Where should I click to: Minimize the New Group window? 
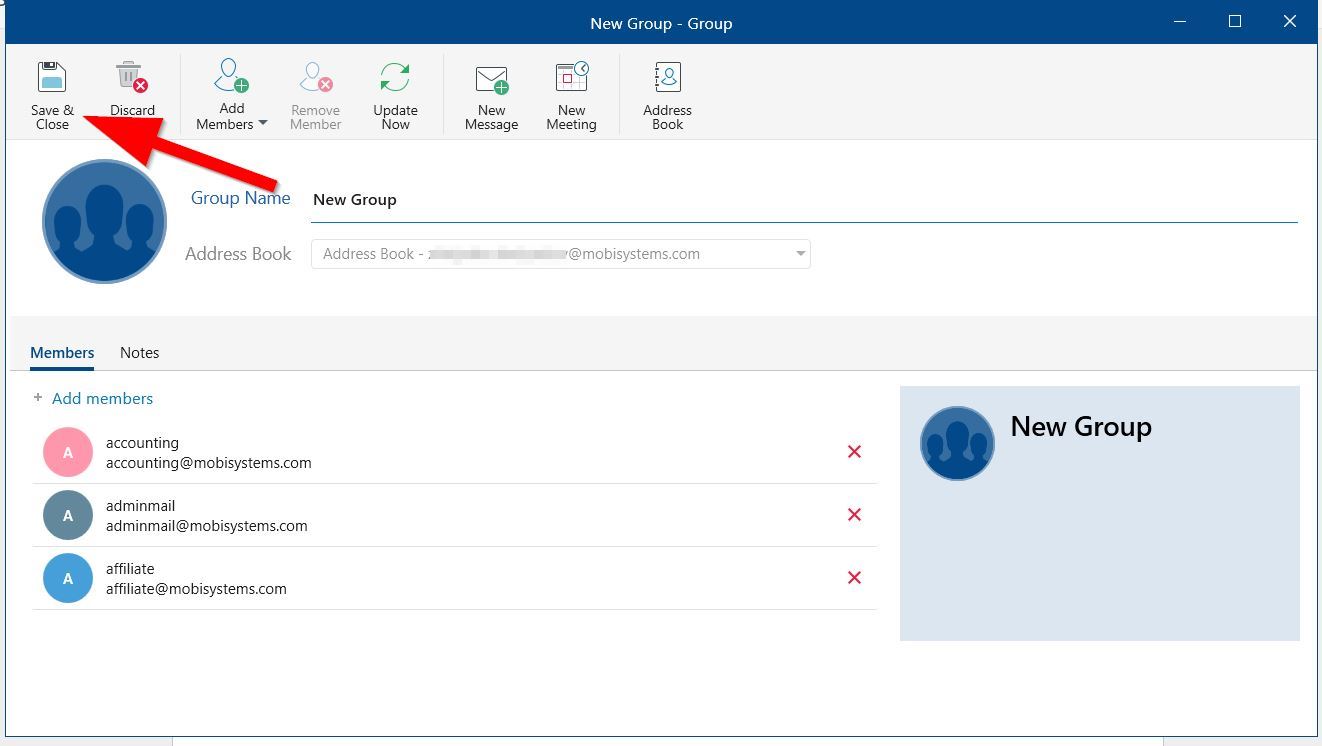1180,22
